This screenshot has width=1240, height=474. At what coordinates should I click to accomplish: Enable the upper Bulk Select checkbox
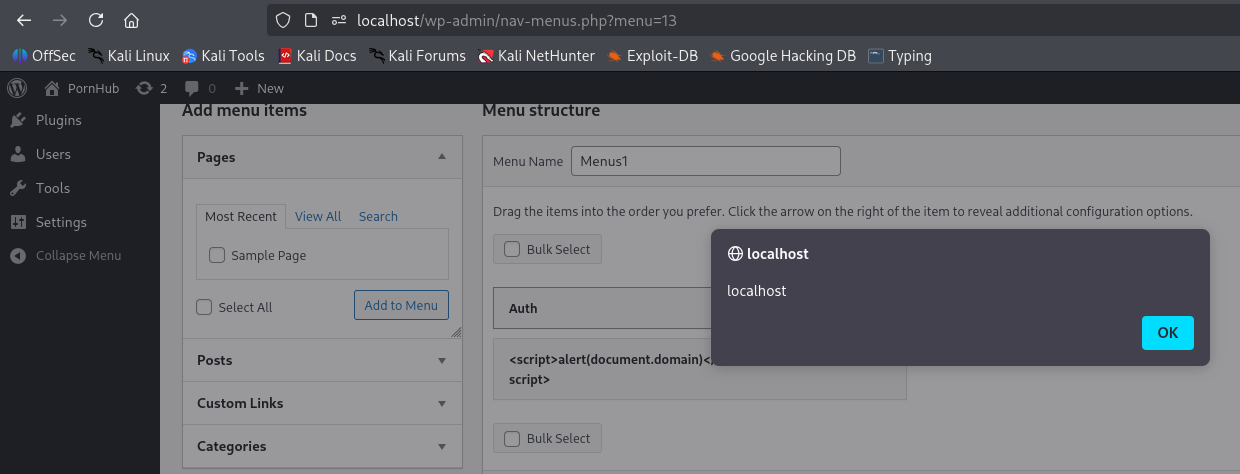(x=512, y=249)
